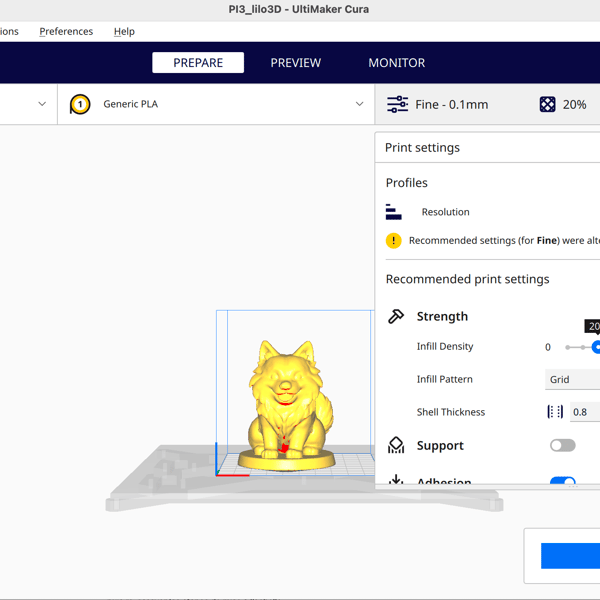Image resolution: width=600 pixels, height=600 pixels.
Task: Click the Support section icon
Action: pos(396,445)
